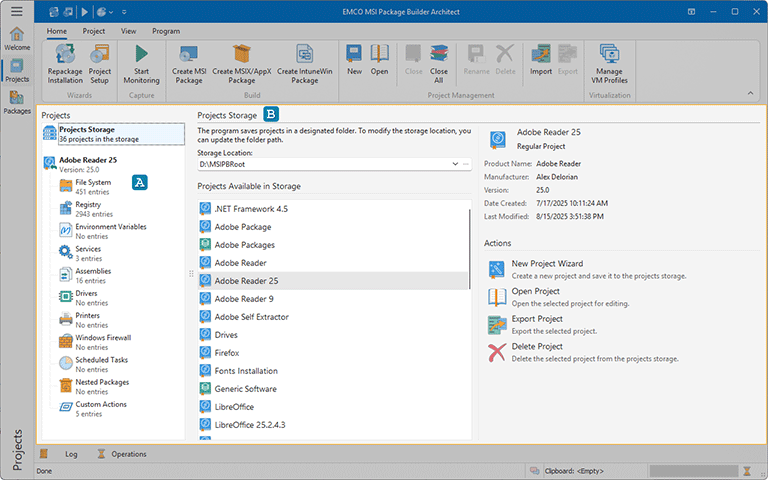Switch to the View ribbon tab
The width and height of the screenshot is (768, 480).
[x=128, y=31]
